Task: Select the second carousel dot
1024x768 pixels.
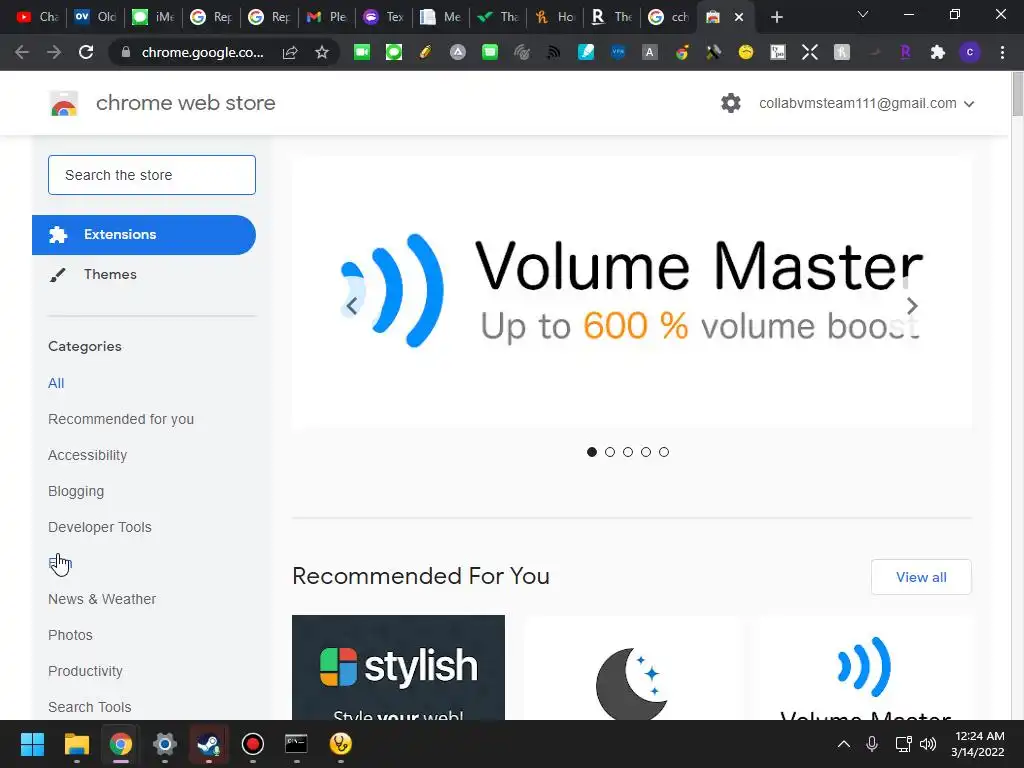Action: (x=610, y=452)
